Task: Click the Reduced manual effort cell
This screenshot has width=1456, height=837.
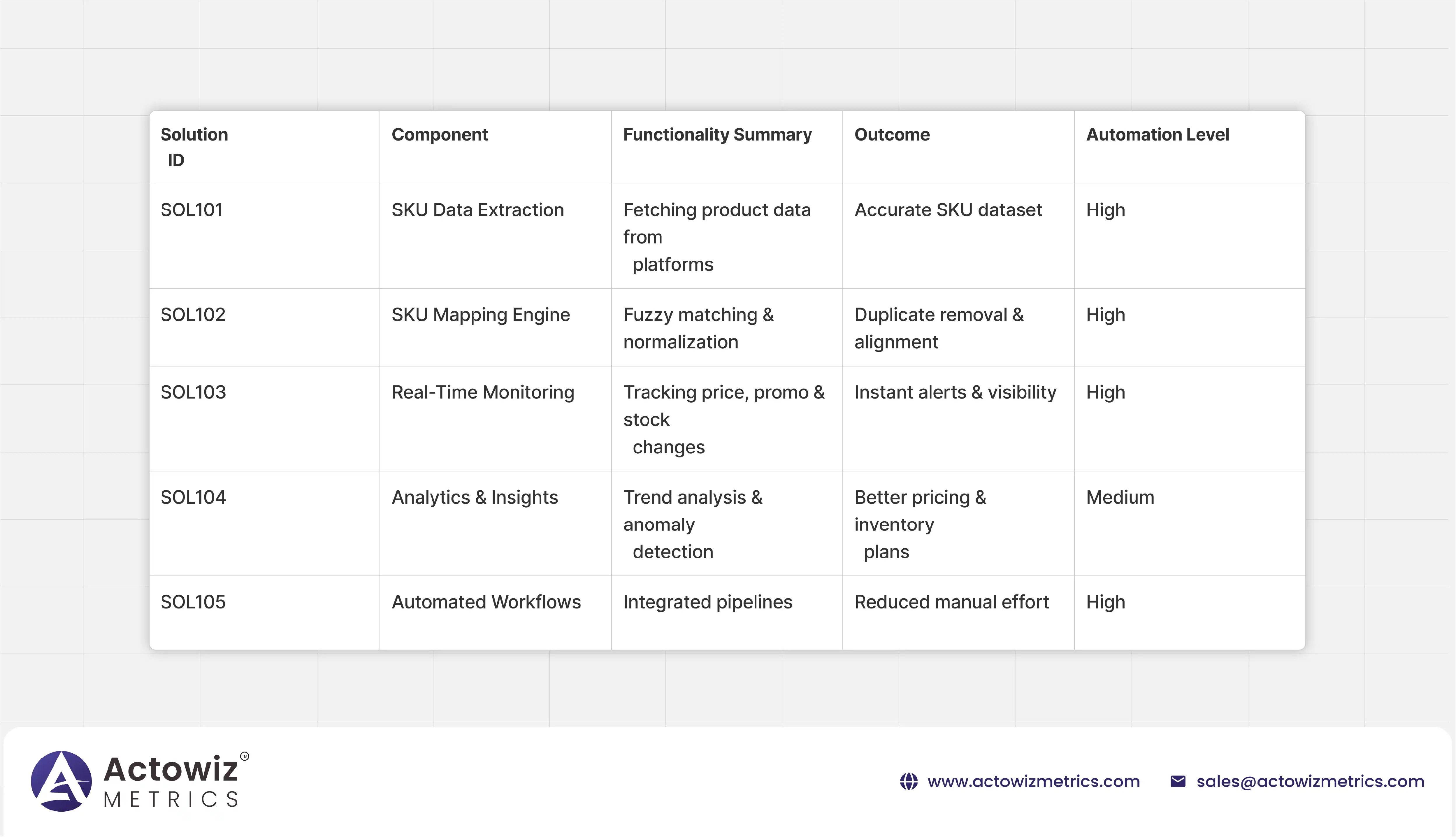Action: (951, 602)
